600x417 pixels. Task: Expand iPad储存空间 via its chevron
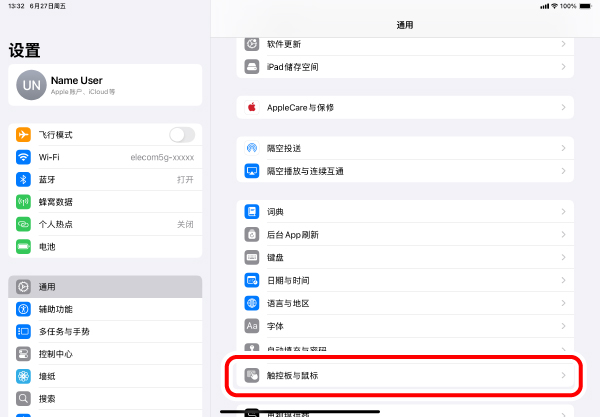click(563, 67)
